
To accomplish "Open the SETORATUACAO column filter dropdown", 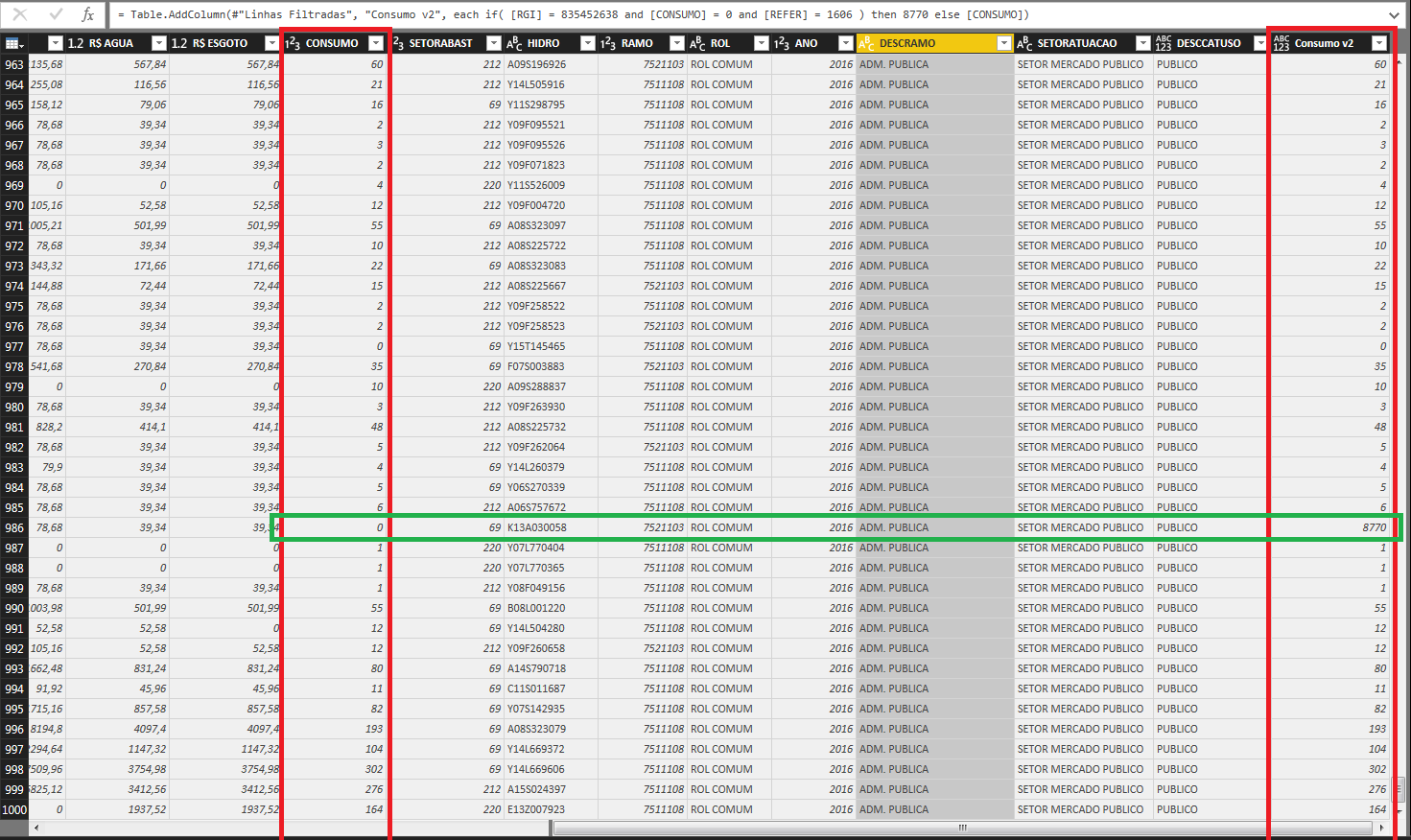I will point(1143,43).
